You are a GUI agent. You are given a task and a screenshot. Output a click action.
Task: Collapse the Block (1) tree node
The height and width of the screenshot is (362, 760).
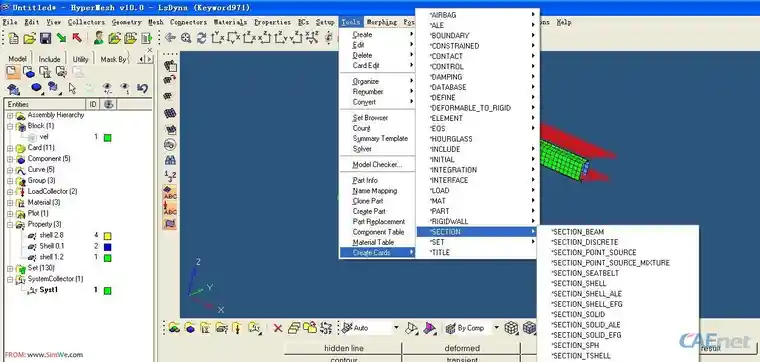[10, 126]
